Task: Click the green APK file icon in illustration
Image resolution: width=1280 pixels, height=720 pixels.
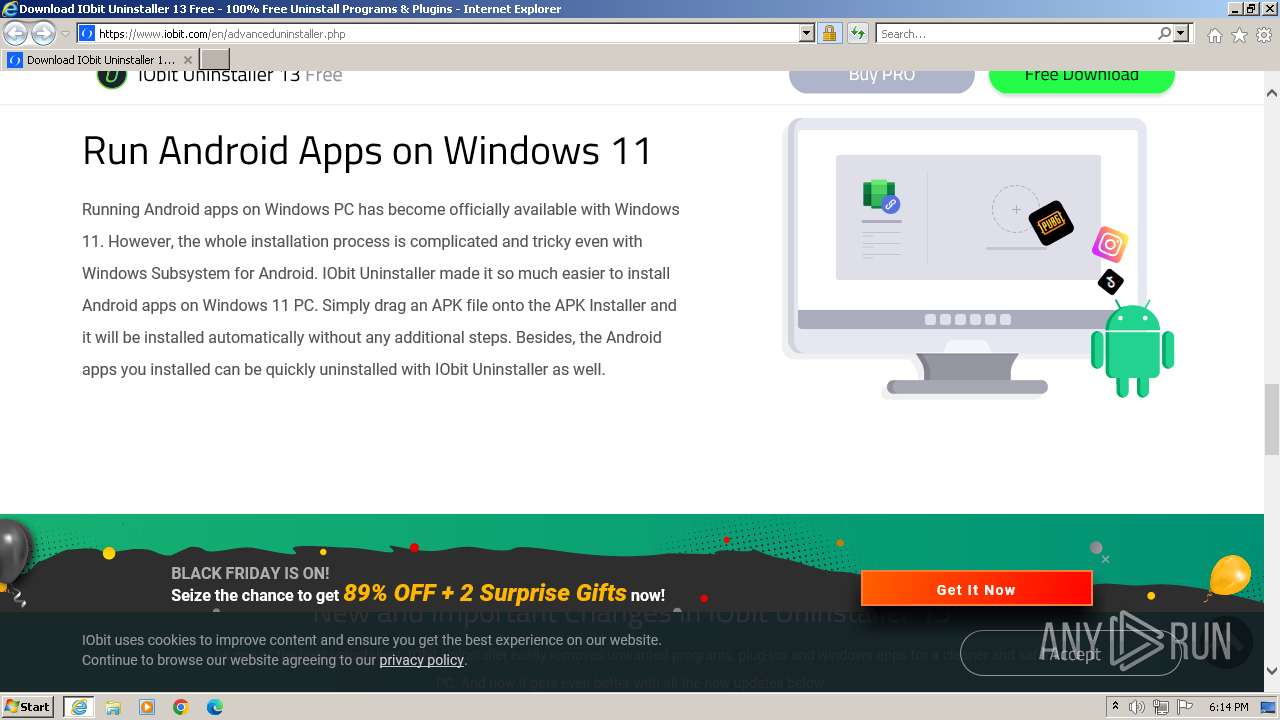Action: coord(880,195)
